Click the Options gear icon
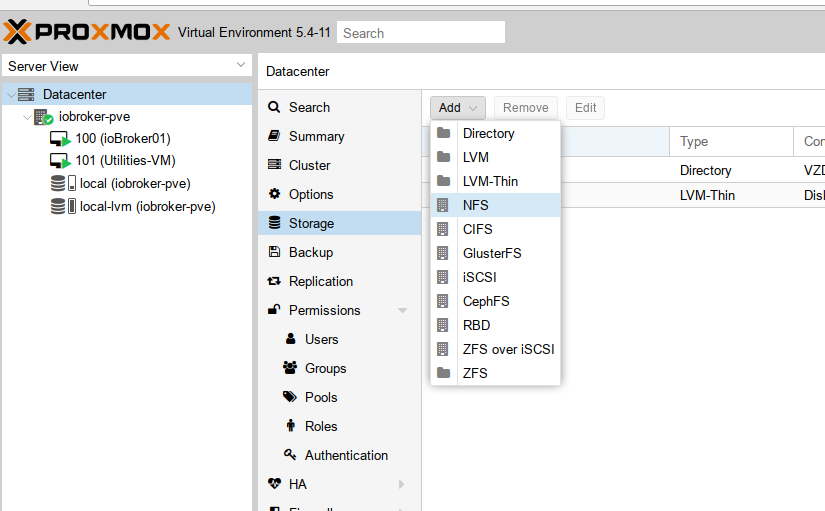 [x=274, y=194]
